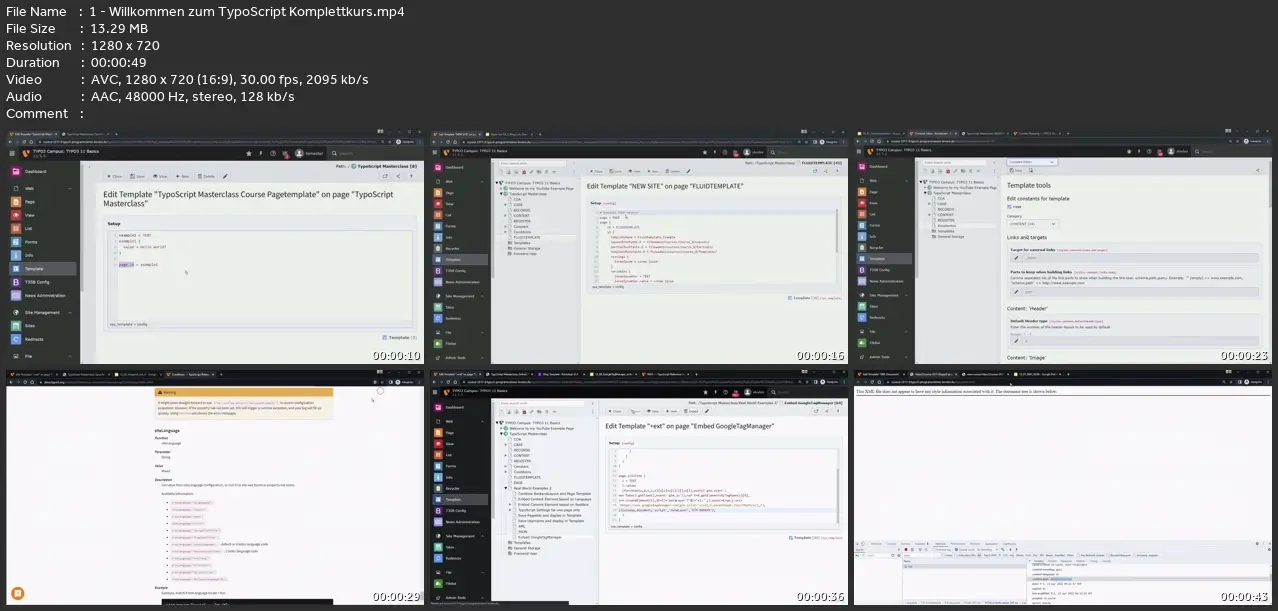This screenshot has width=1278, height=611.
Task: Click Redirects module icon in 00:00:10 thumbnail
Action: tap(16, 339)
